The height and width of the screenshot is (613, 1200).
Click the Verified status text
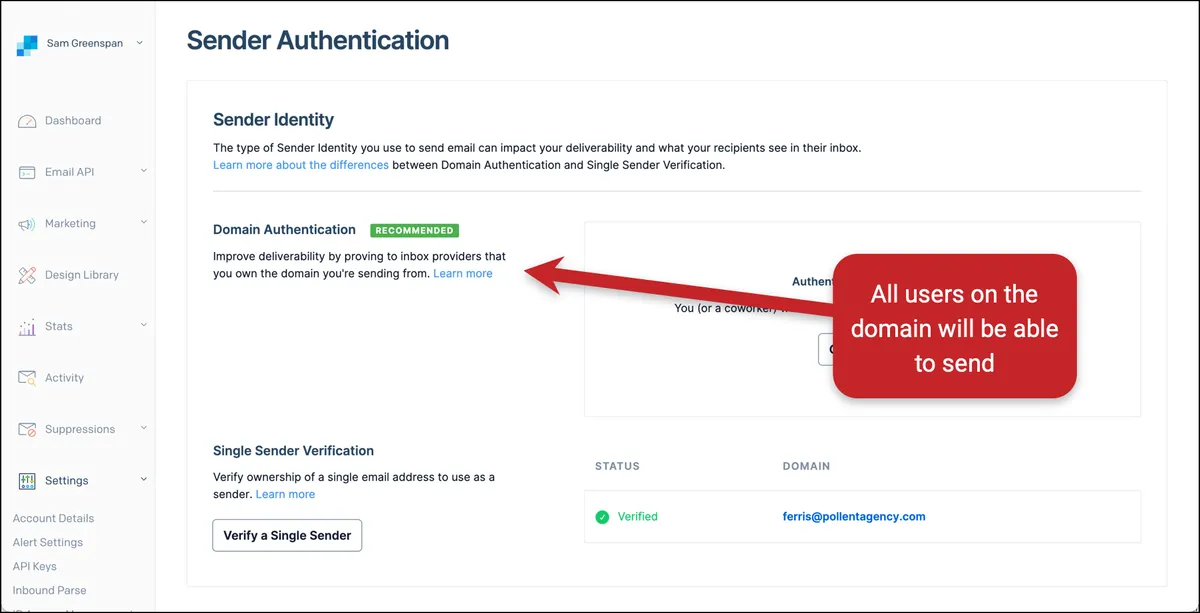(638, 517)
